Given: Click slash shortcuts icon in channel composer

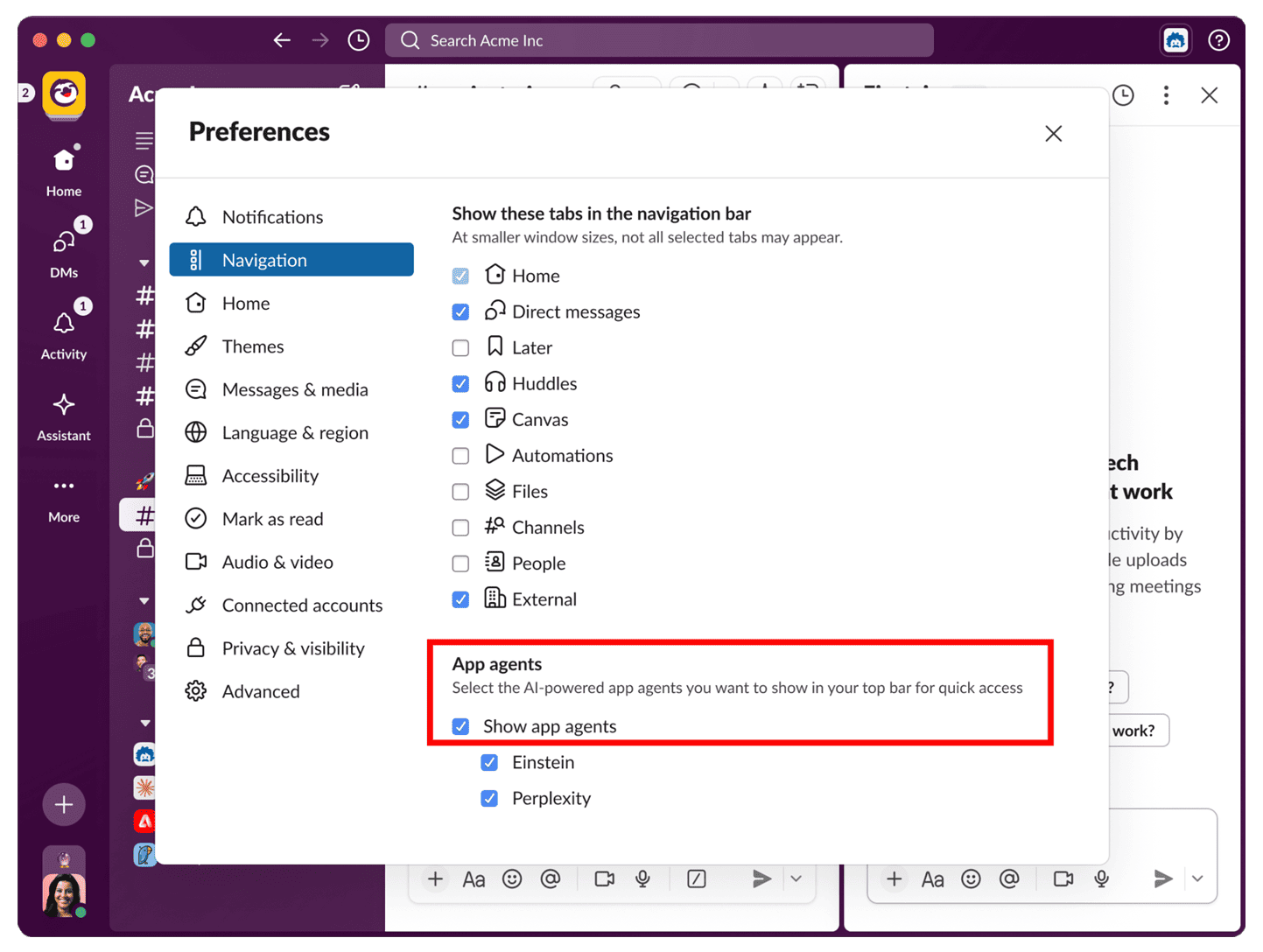Looking at the screenshot, I should click(x=697, y=878).
